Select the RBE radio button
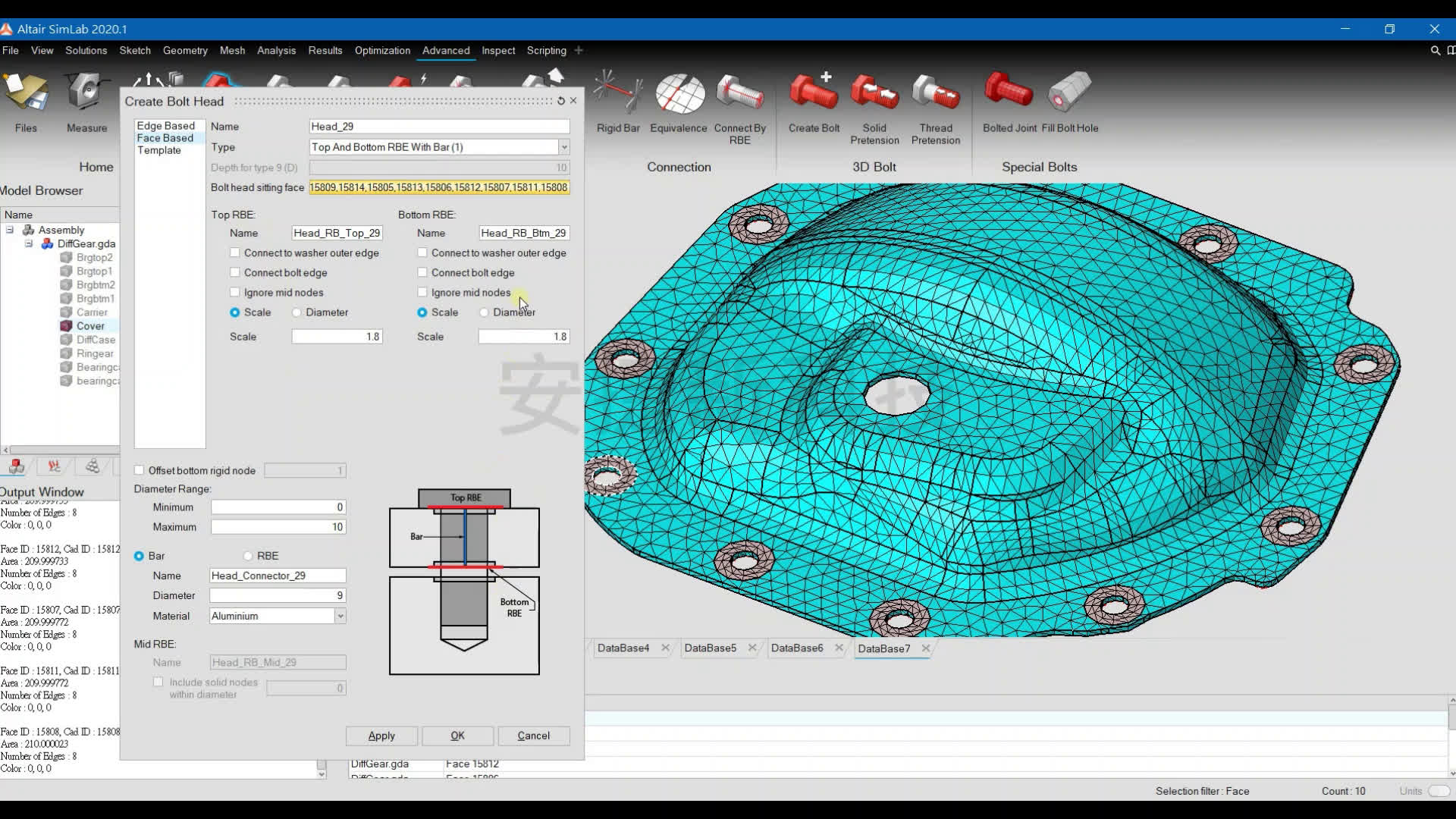The height and width of the screenshot is (819, 1456). pyautogui.click(x=248, y=556)
